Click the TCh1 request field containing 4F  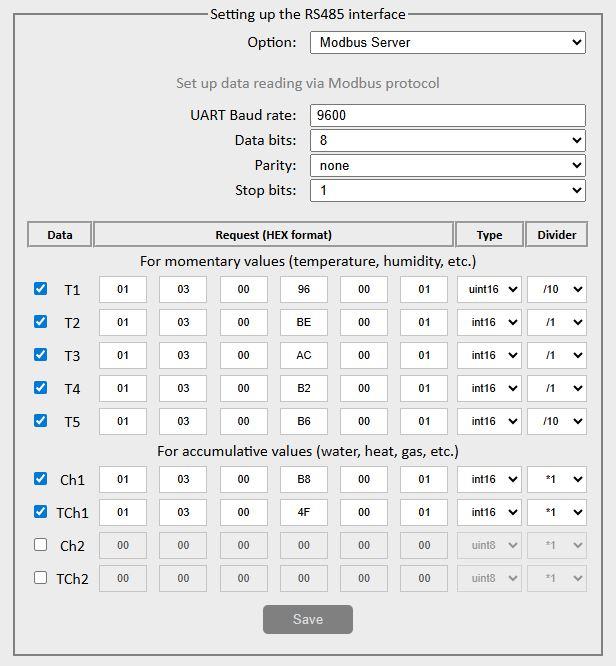304,513
